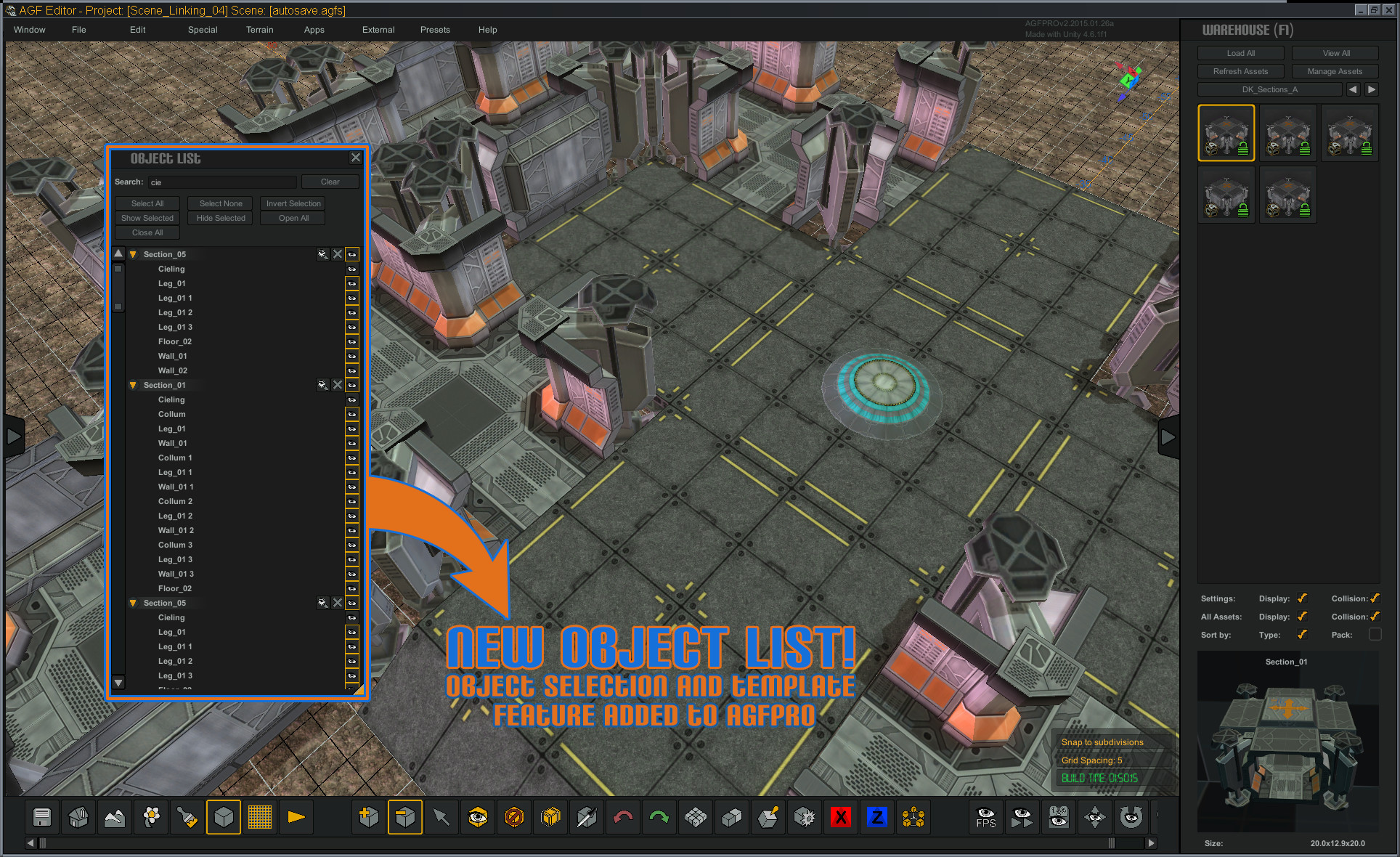Click the Search field in Object List
Screen dimensions: 1400x857
221,182
